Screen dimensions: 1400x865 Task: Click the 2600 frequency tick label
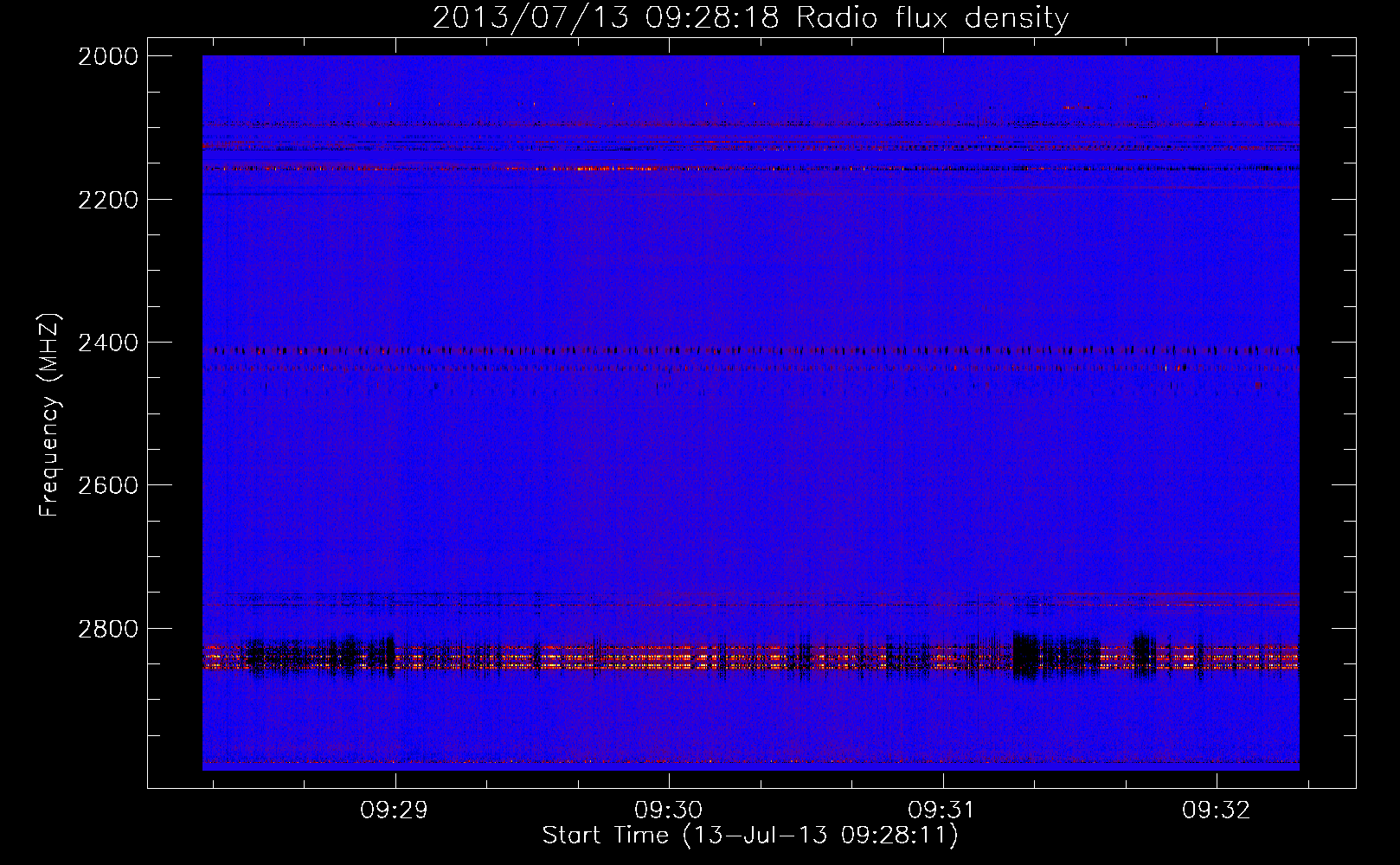click(108, 485)
